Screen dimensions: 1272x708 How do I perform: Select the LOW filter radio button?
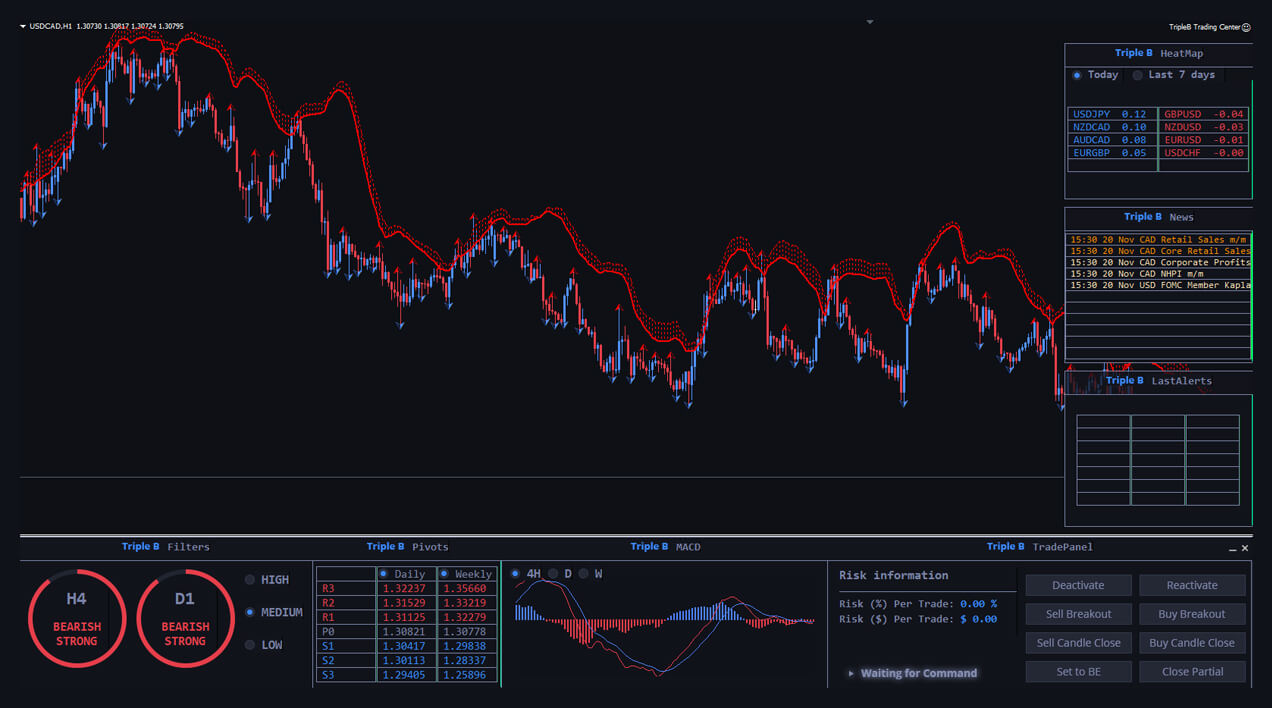point(250,645)
